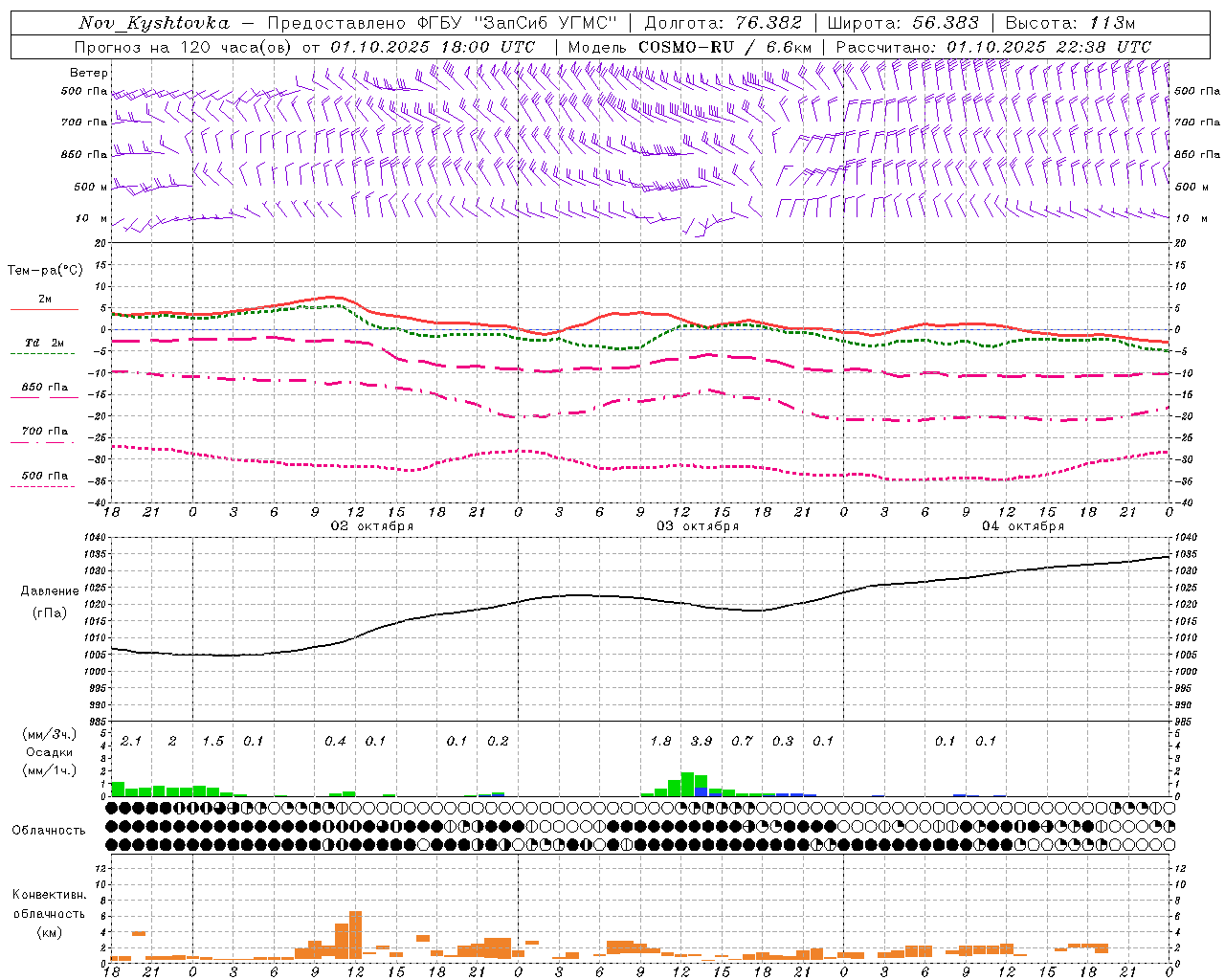This screenshot has height=980, width=1225.
Task: Click the tallest orange convective cloud bar
Action: [356, 936]
